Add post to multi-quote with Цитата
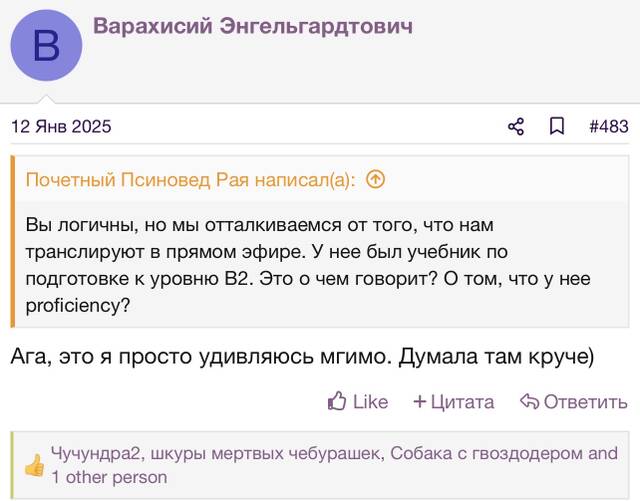The height and width of the screenshot is (501, 640). (454, 402)
